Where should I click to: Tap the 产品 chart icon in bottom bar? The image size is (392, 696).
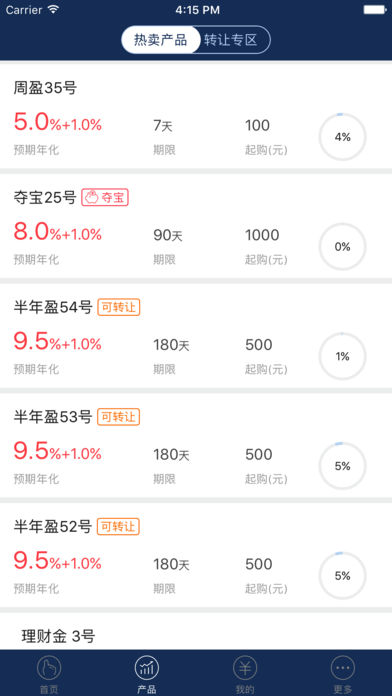[x=147, y=667]
